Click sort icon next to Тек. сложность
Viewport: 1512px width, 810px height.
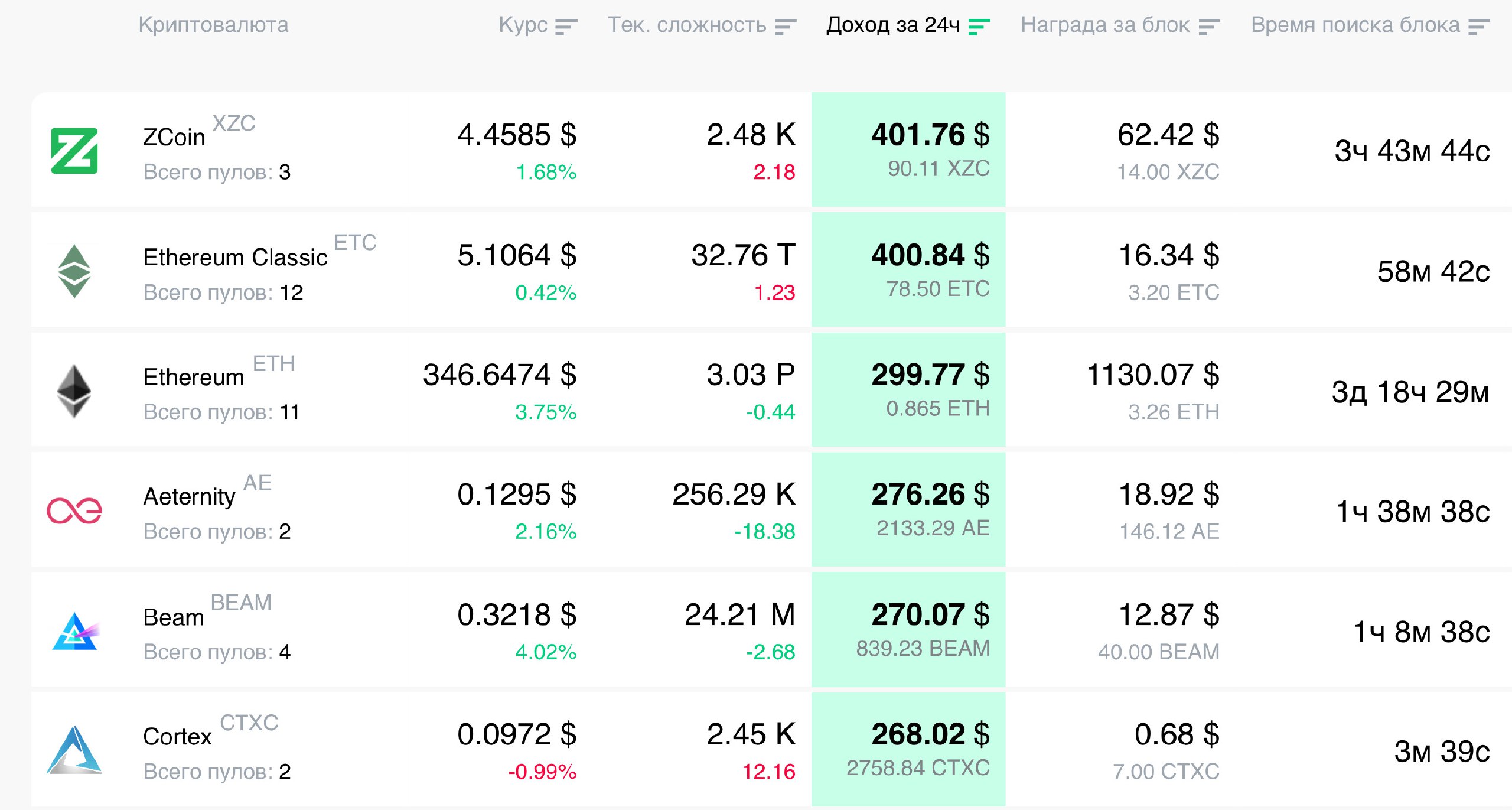pos(786,27)
